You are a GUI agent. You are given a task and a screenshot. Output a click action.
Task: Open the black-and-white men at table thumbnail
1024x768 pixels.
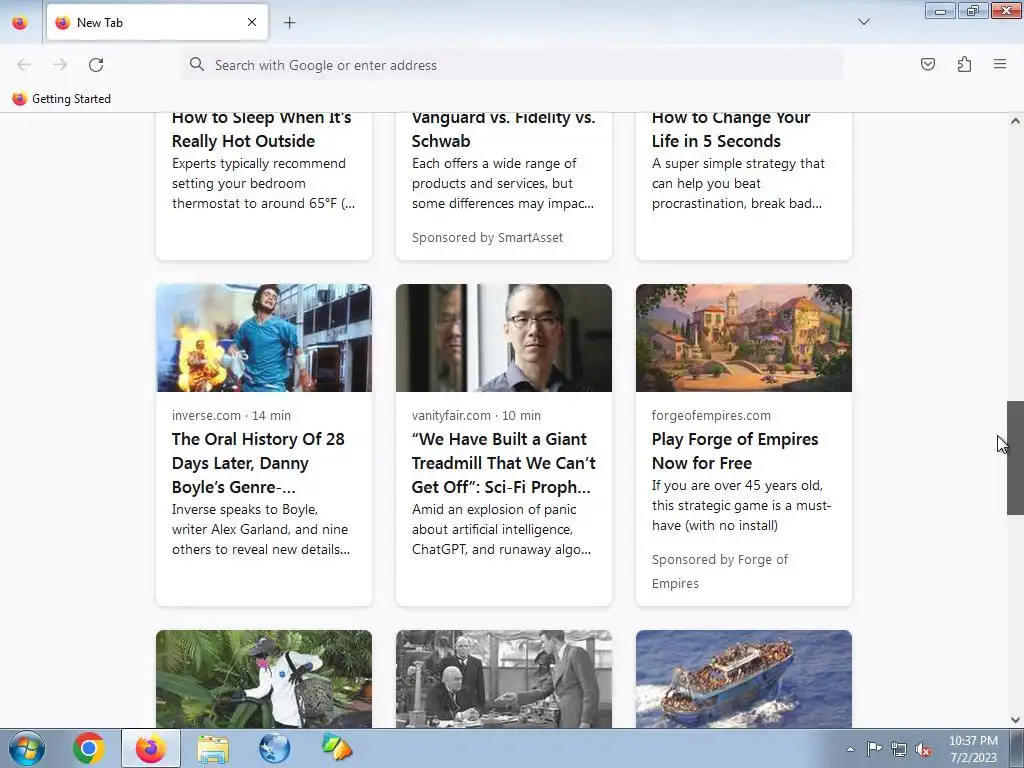click(x=504, y=679)
